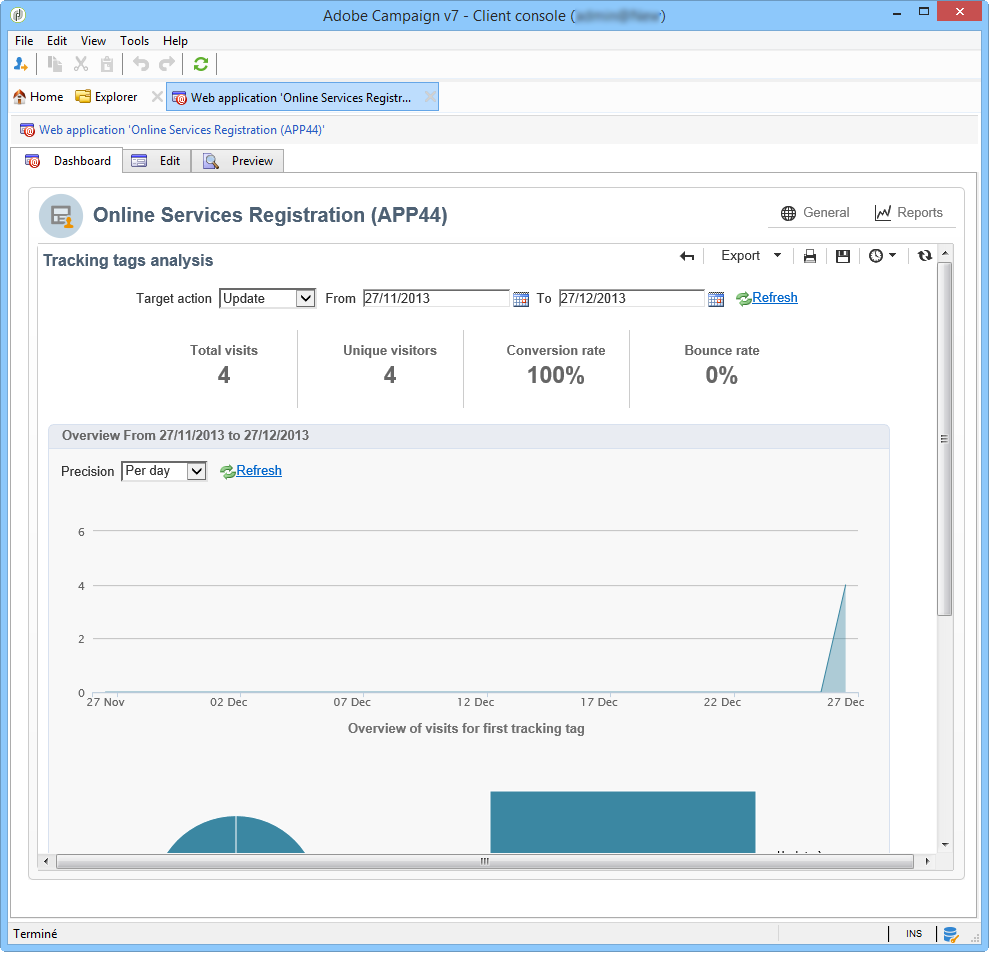Open the To date calendar picker
Viewport: 1007px width, 975px height.
(x=715, y=299)
